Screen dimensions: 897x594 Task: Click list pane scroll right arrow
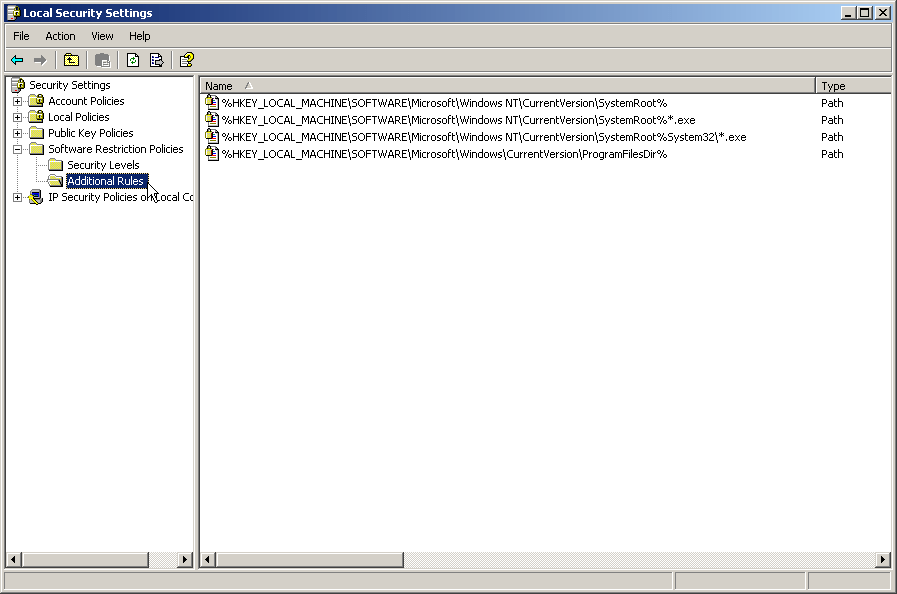[883, 560]
